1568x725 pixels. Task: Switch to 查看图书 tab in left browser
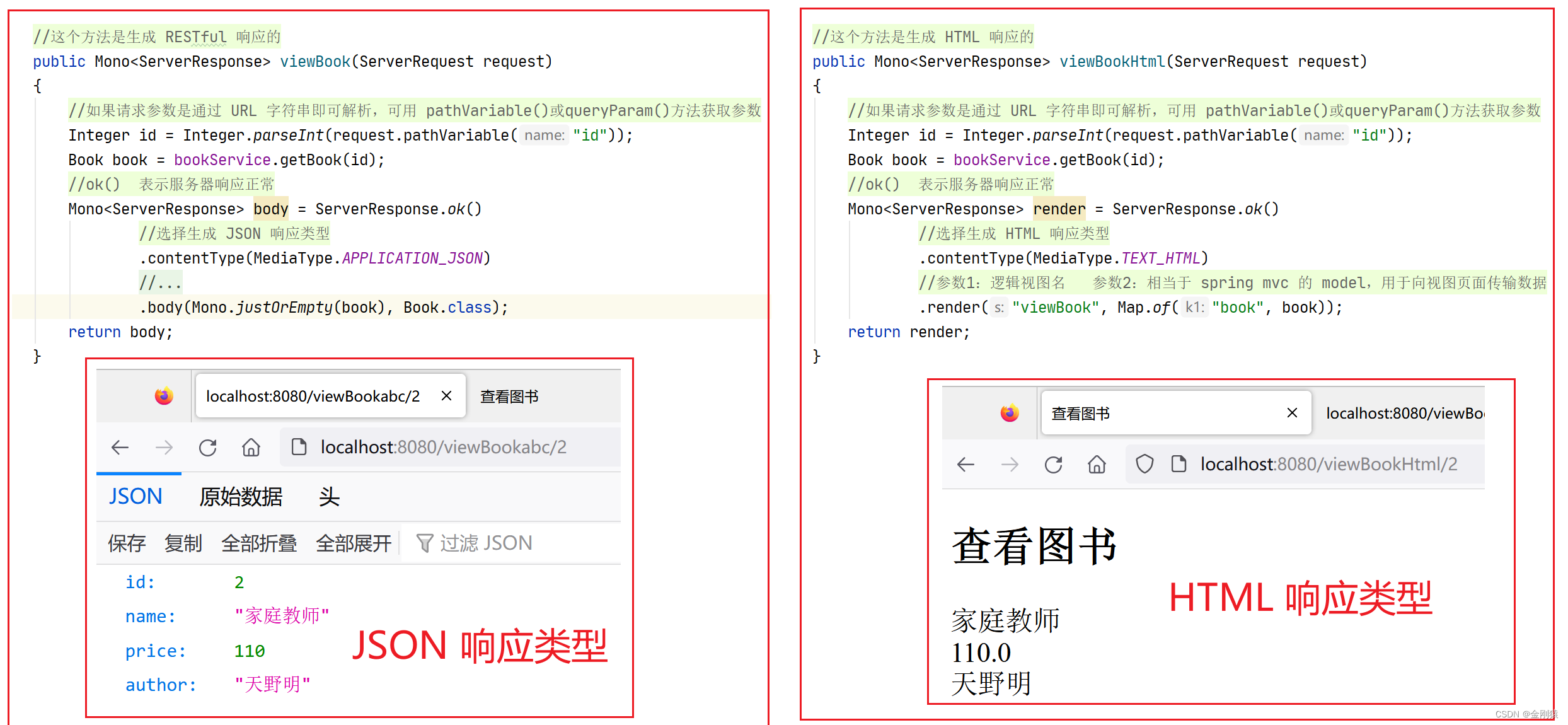pos(509,397)
